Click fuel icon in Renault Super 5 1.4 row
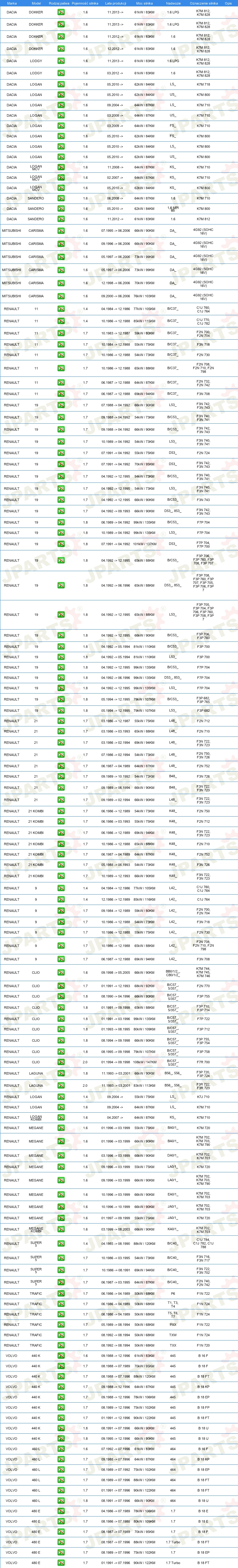Viewport: 238px width, 1568px height. point(61,1244)
